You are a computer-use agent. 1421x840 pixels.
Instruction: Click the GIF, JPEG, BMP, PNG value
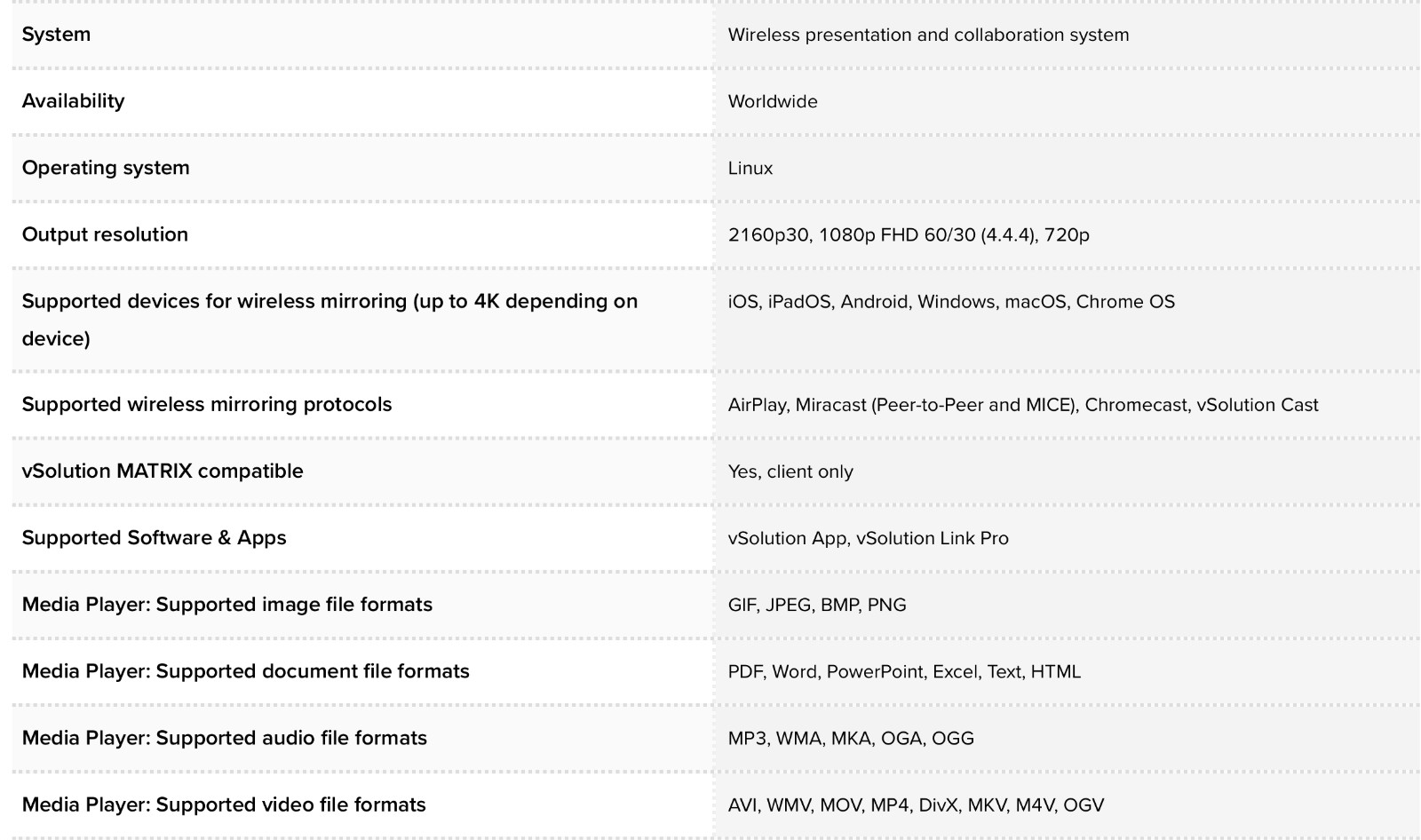tap(817, 605)
